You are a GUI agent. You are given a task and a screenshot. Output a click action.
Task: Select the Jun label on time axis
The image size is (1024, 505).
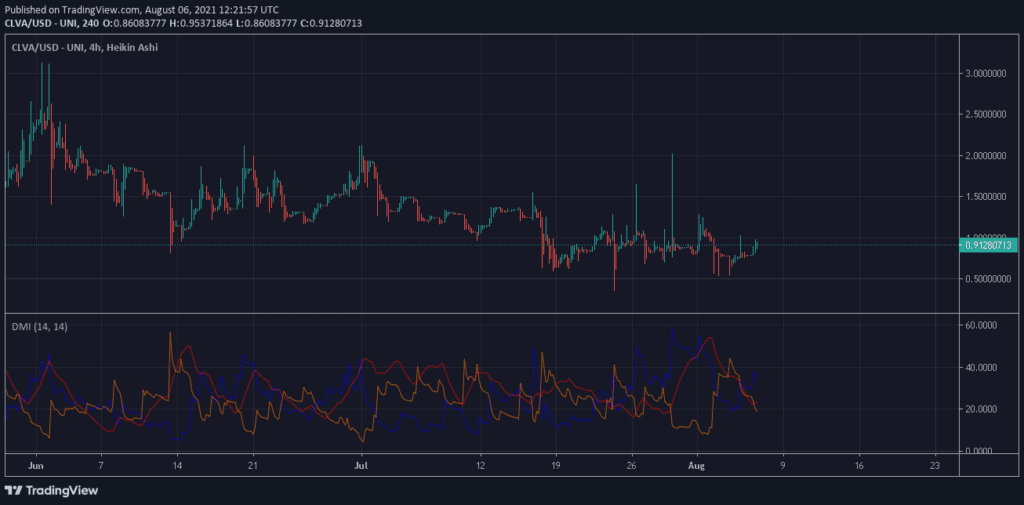coord(38,466)
